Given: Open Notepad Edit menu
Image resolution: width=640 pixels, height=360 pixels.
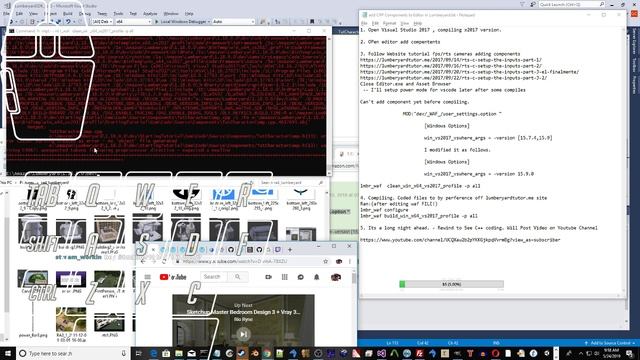Looking at the screenshot, I should tap(375, 23).
